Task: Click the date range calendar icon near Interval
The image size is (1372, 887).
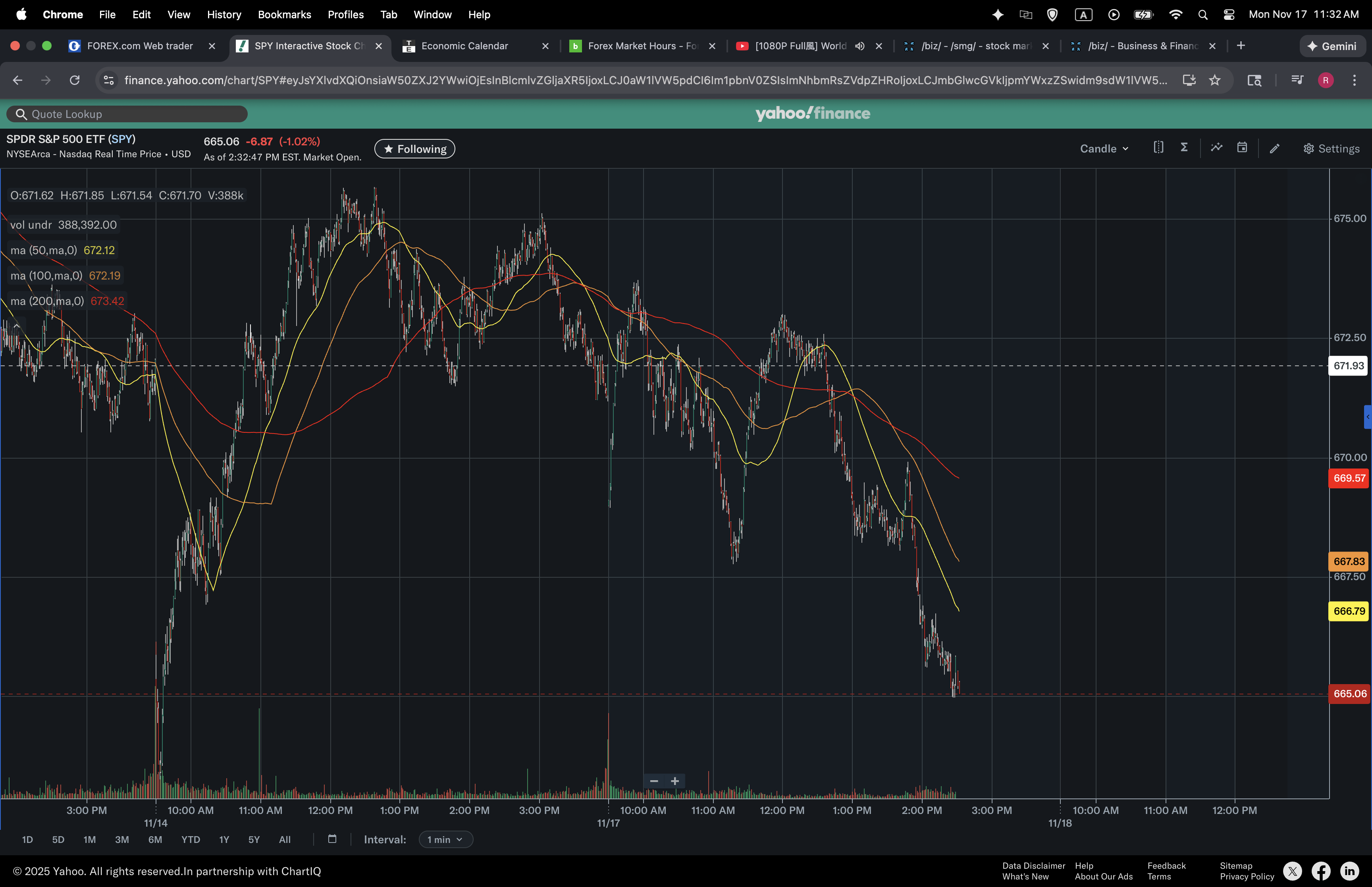Action: 332,839
